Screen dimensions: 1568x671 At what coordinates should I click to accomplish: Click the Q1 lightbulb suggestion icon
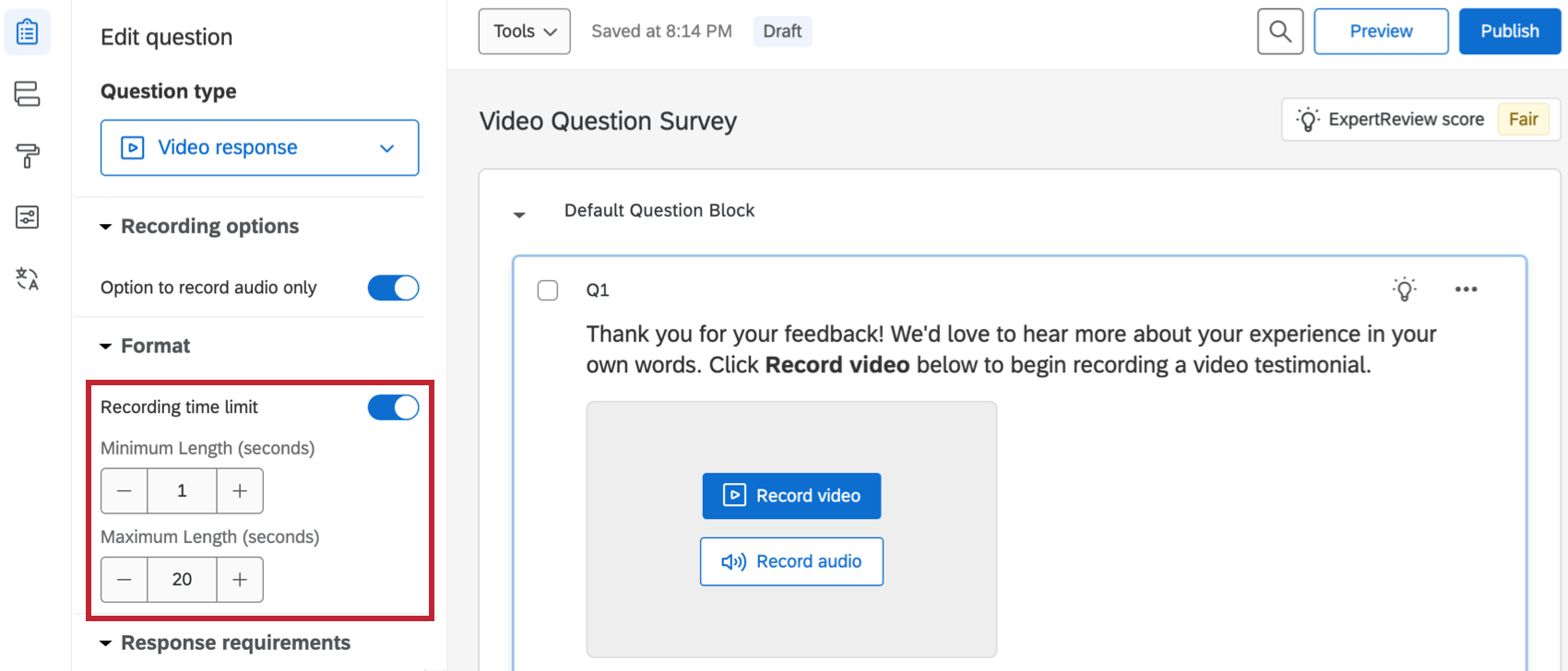tap(1404, 289)
